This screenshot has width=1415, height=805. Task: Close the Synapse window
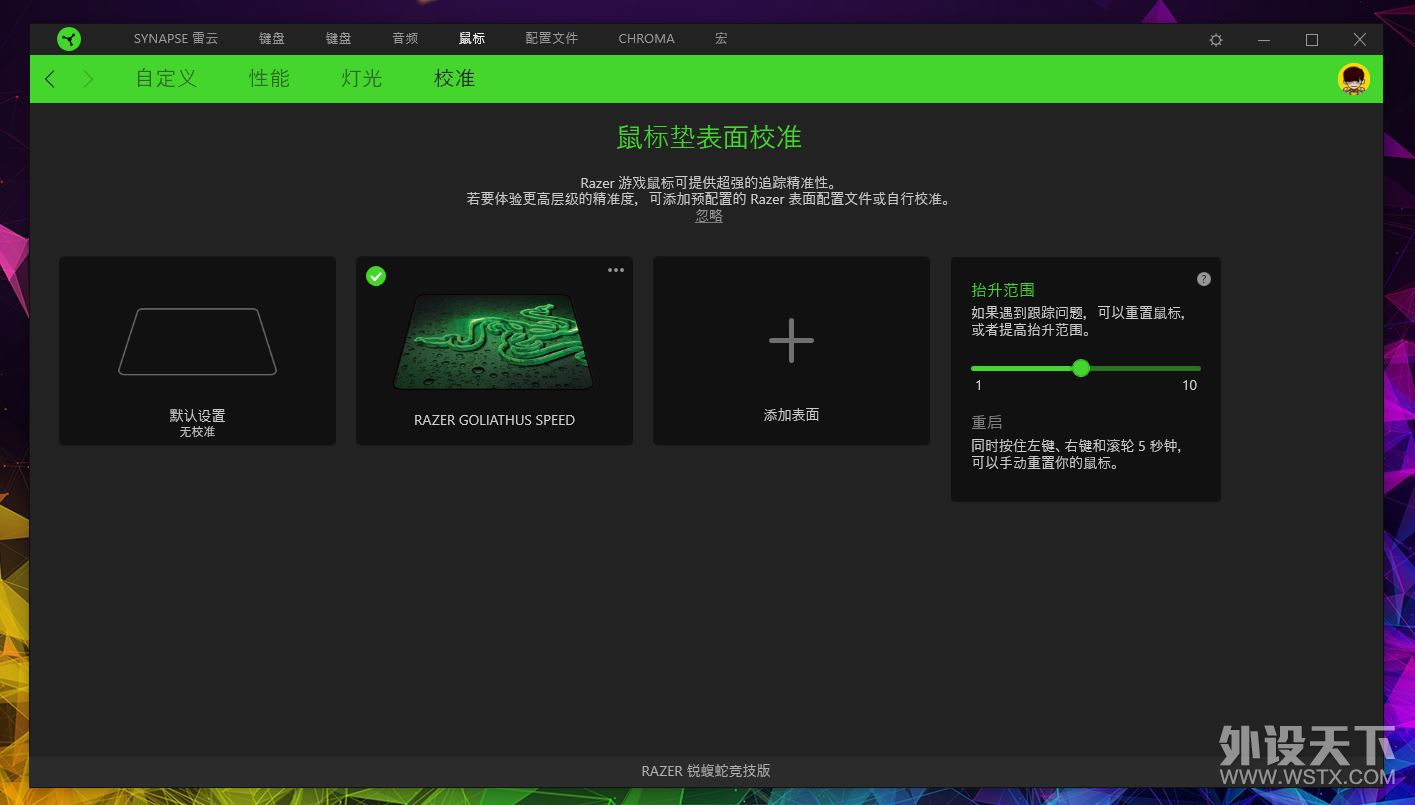tap(1360, 40)
